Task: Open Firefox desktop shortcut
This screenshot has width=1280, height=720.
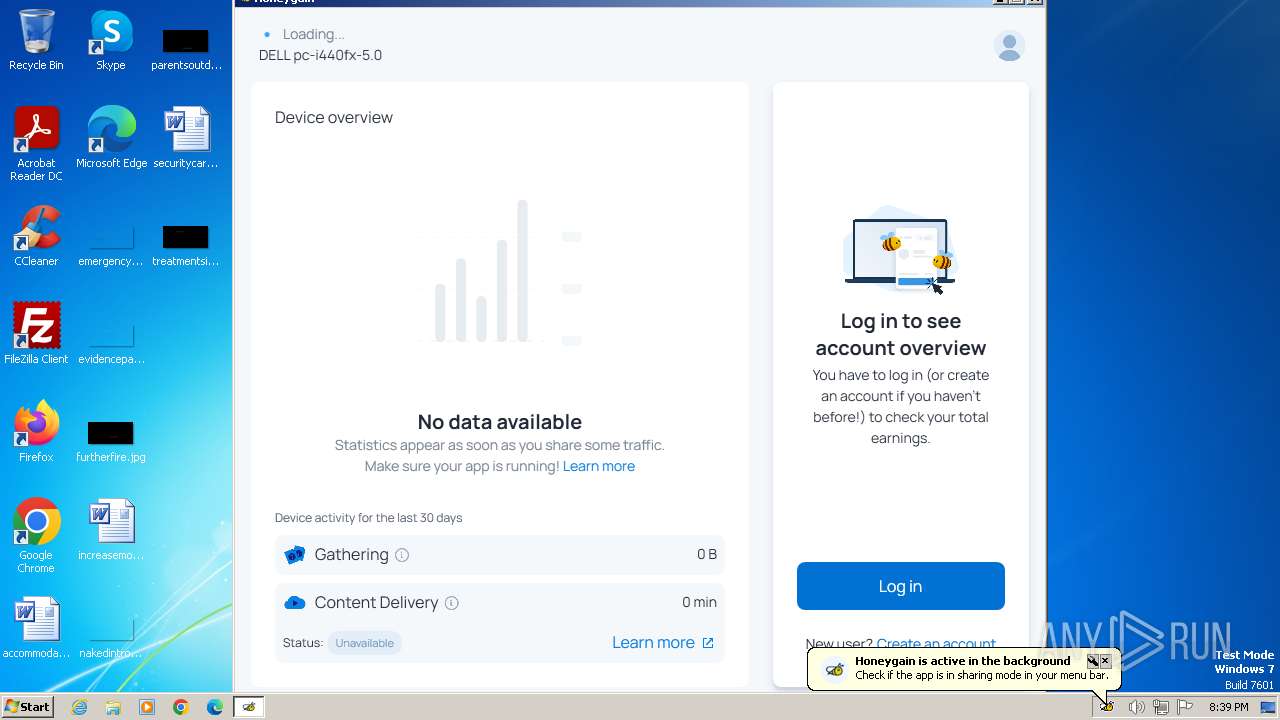Action: pyautogui.click(x=36, y=432)
